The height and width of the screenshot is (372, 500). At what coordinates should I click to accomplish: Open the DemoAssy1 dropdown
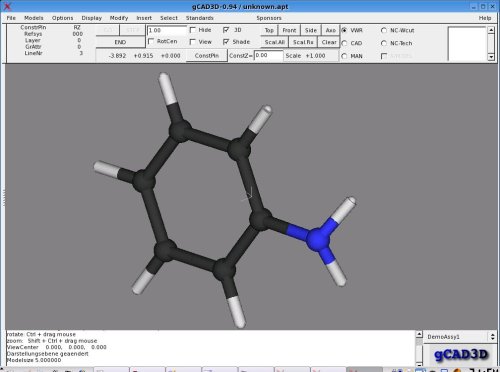point(460,337)
